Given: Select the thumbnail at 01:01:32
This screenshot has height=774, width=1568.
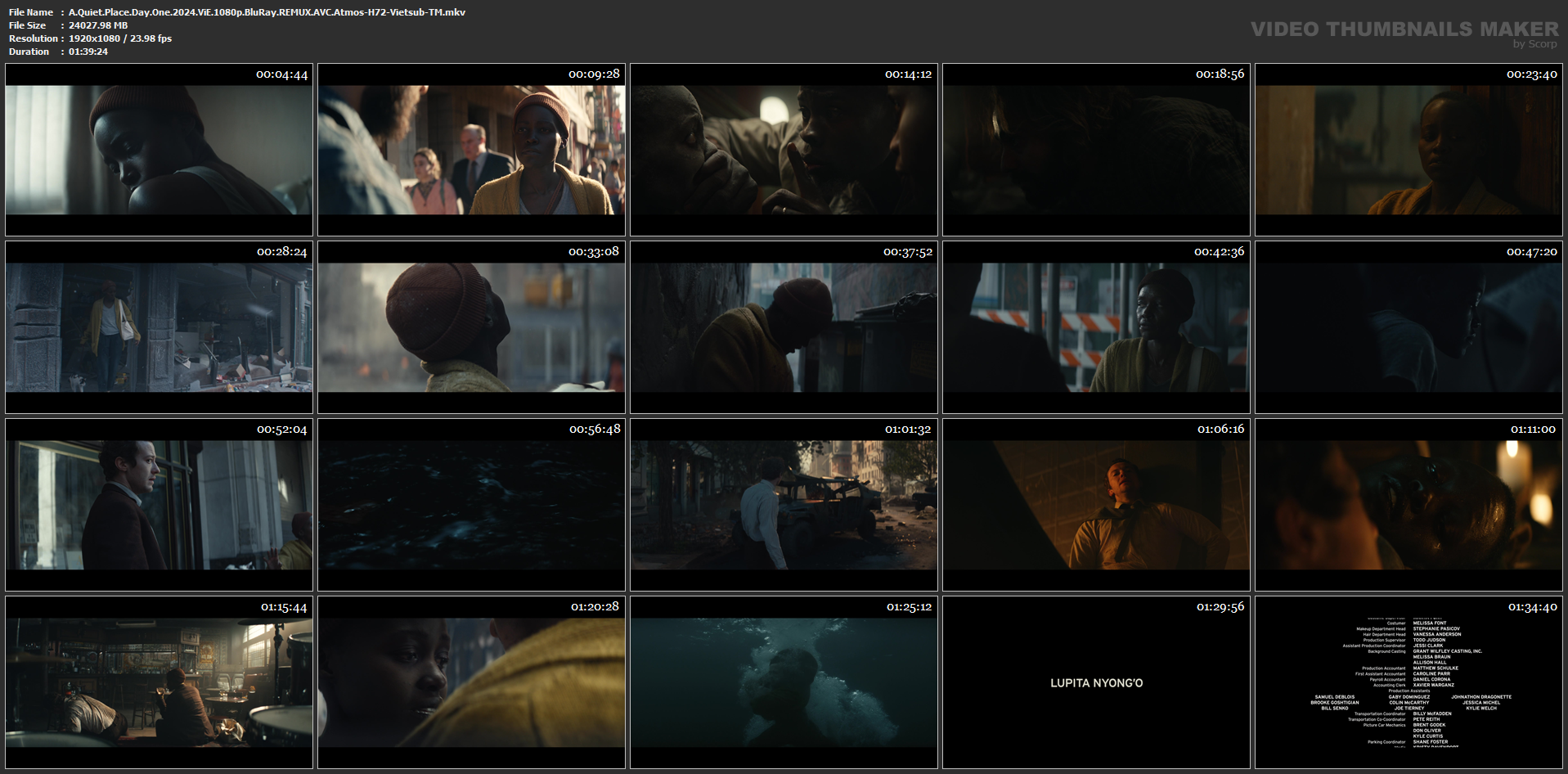Looking at the screenshot, I should coord(784,505).
